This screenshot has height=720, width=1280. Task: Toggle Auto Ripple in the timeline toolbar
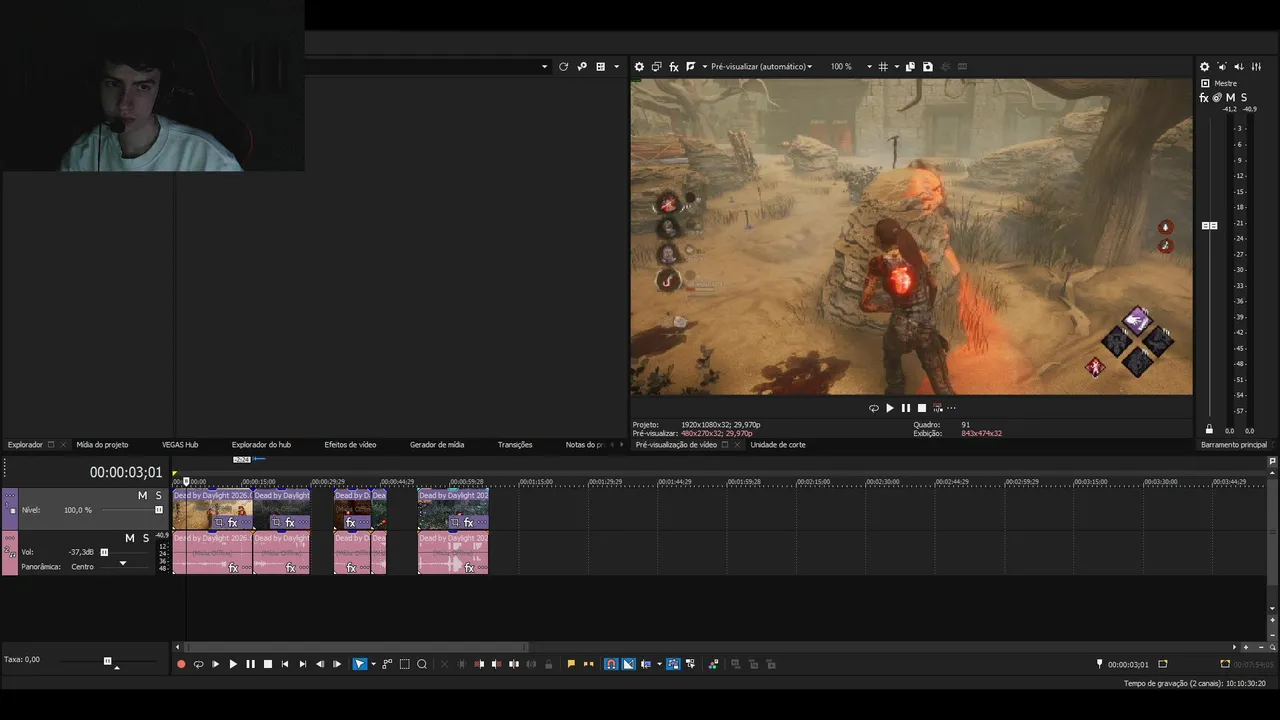pos(647,664)
